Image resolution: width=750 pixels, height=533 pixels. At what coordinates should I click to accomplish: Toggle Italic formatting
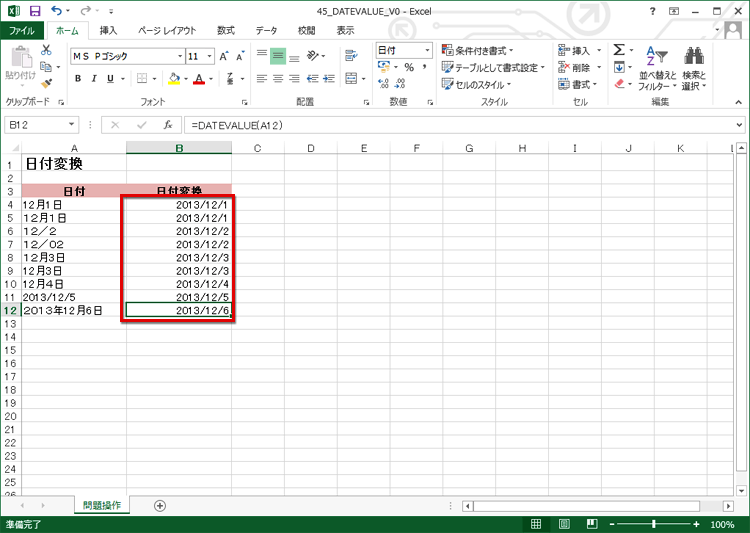tap(94, 78)
